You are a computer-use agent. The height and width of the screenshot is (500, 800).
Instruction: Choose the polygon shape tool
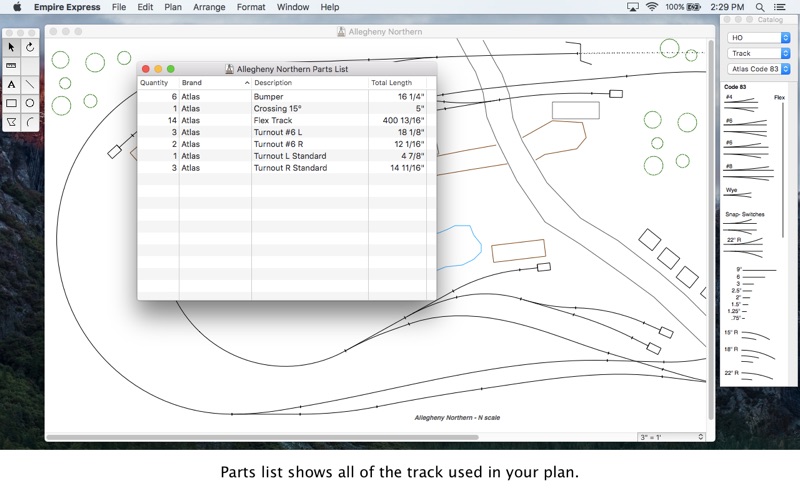11,121
